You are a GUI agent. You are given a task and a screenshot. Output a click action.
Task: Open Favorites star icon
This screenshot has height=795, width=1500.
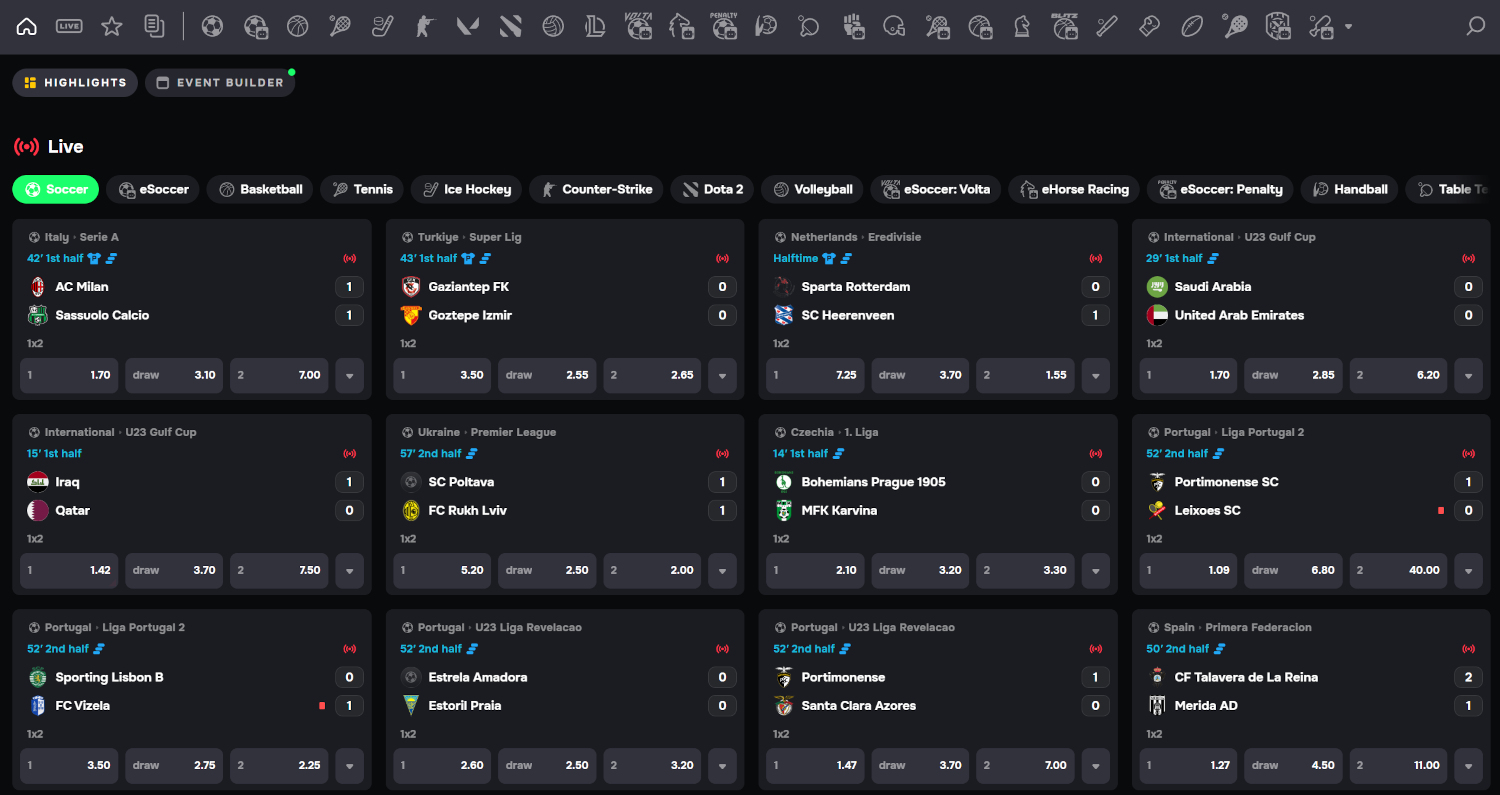click(112, 27)
